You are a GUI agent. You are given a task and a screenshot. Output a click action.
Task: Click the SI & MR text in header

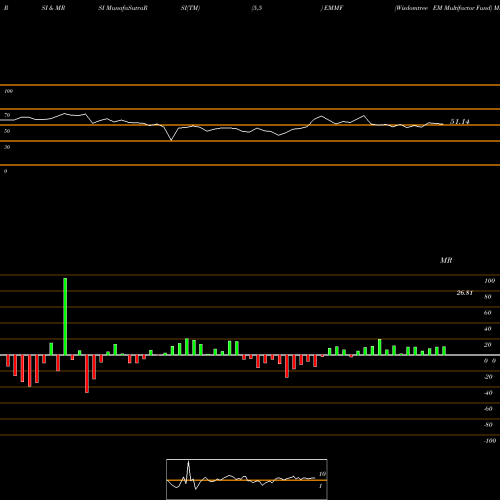[x=53, y=8]
